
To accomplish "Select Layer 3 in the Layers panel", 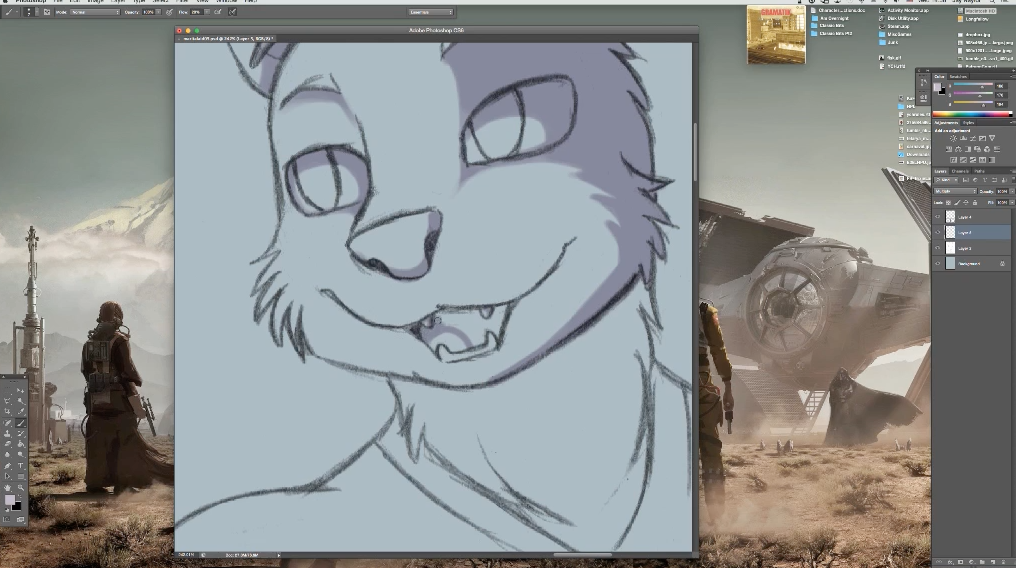I will (x=971, y=248).
